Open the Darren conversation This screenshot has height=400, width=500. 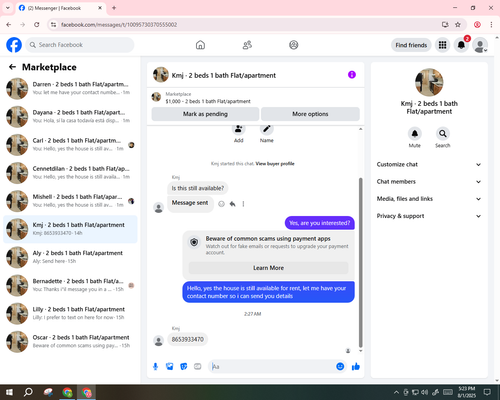(70, 88)
